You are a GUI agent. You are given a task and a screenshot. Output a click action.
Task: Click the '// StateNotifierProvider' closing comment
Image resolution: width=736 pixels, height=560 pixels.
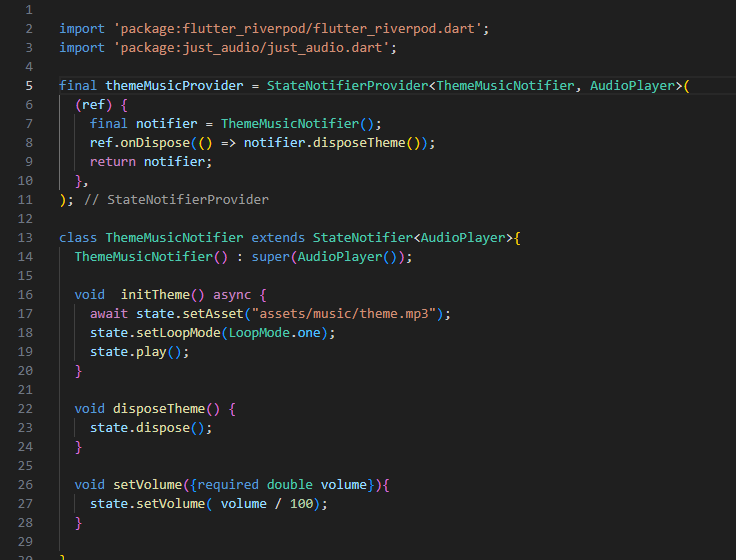pyautogui.click(x=177, y=200)
